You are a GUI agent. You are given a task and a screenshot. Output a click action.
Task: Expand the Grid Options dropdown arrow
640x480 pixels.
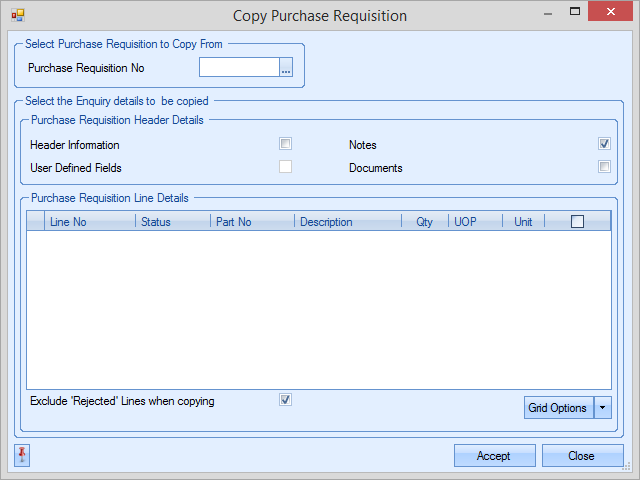click(x=602, y=407)
